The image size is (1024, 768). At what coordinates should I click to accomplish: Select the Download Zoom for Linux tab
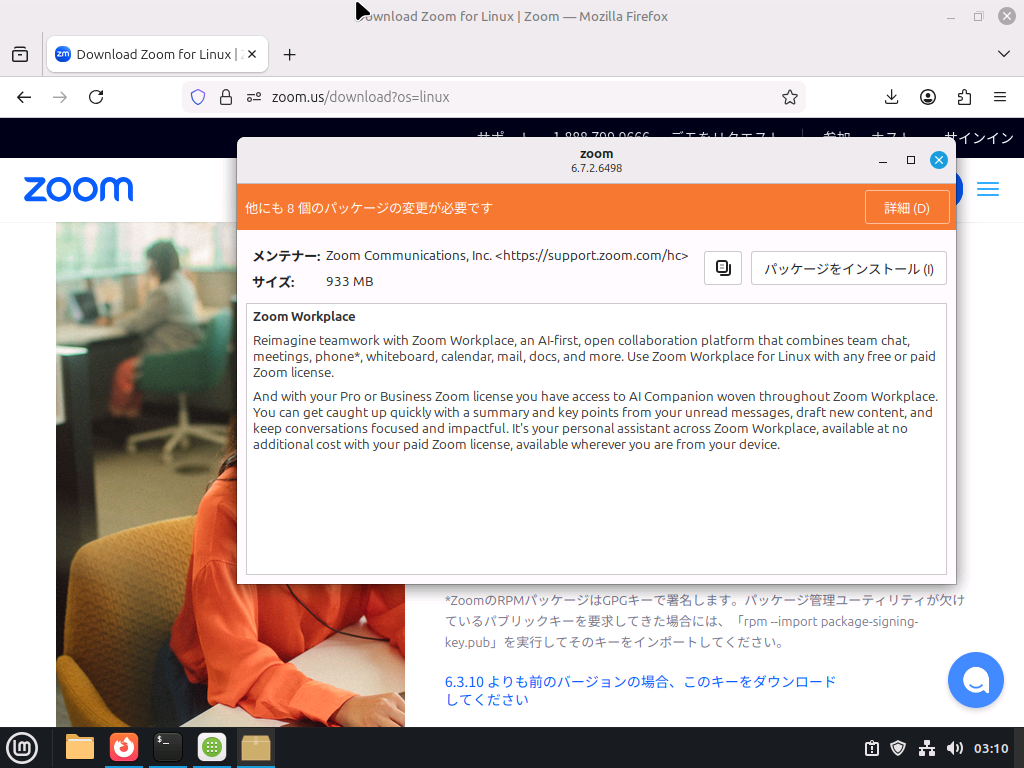148,54
